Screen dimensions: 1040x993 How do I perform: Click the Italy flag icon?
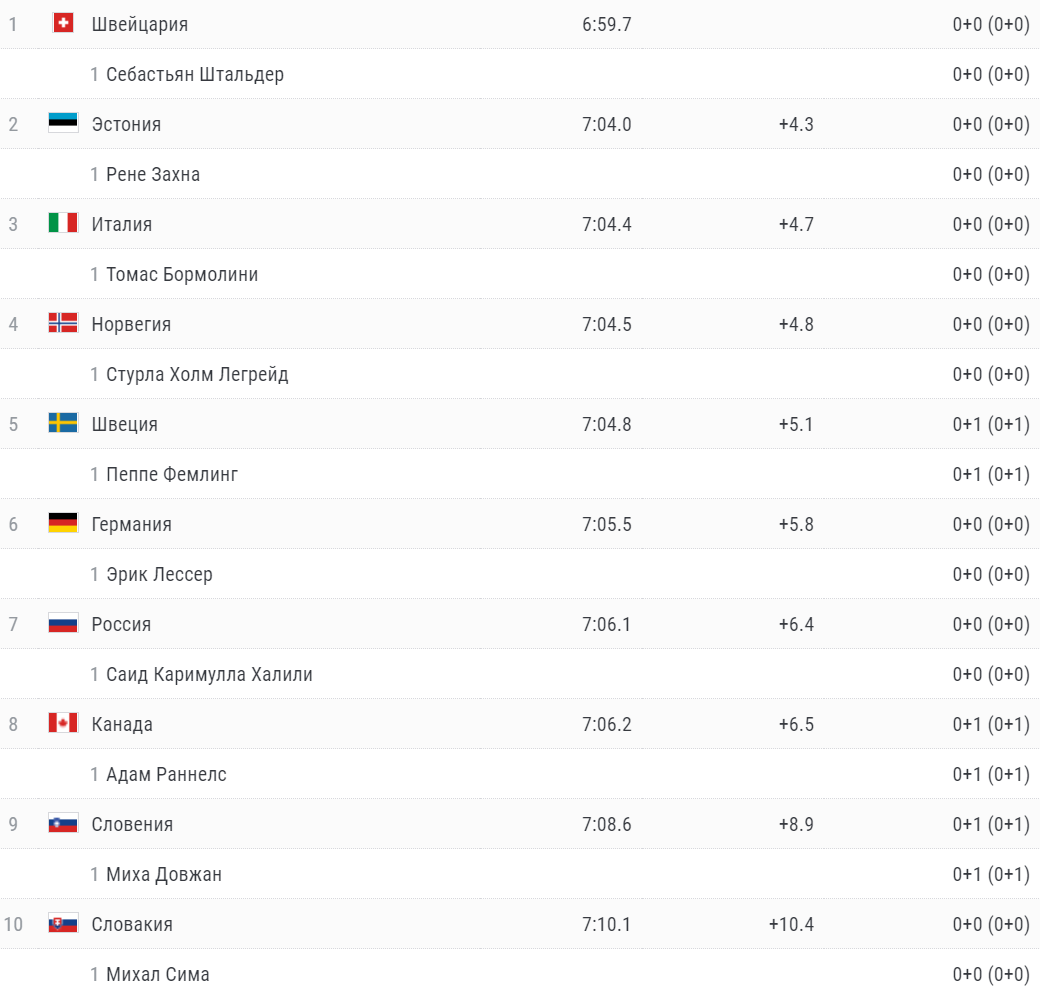click(63, 223)
